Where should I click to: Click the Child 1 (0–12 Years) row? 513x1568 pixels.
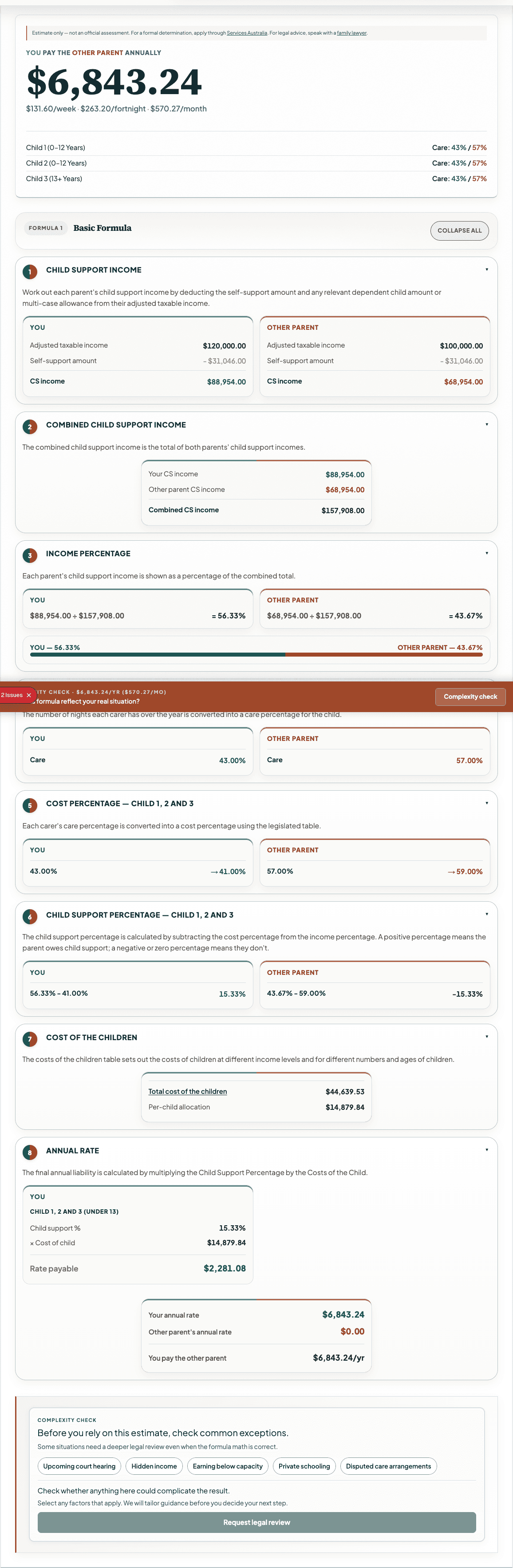pos(256,148)
